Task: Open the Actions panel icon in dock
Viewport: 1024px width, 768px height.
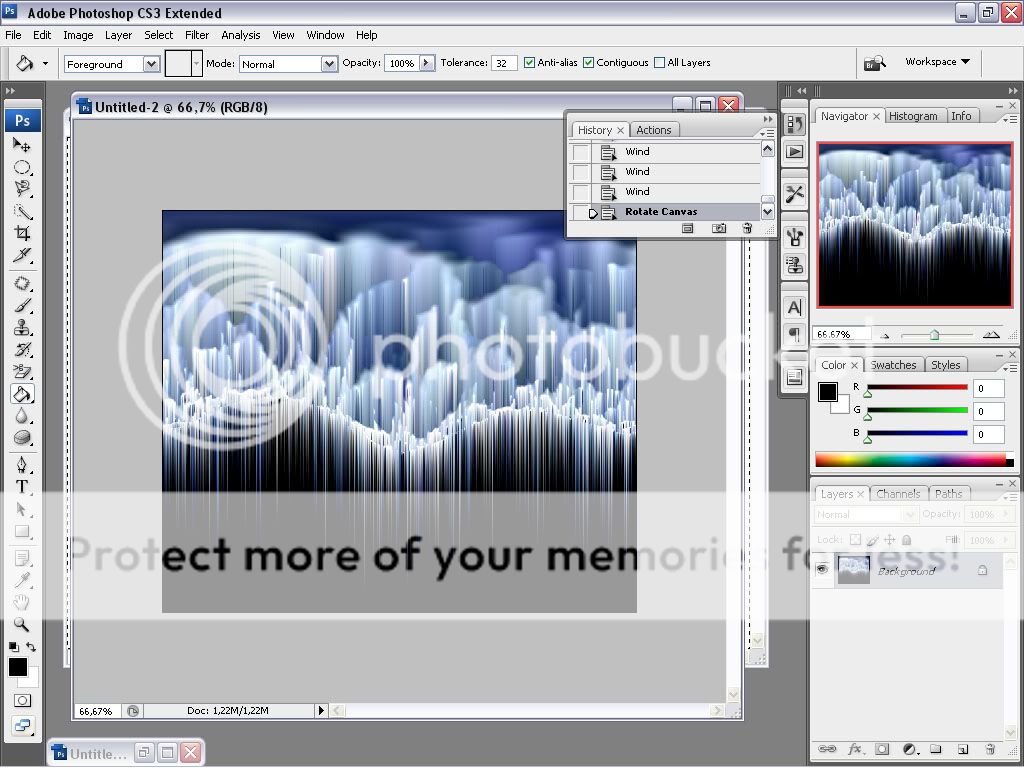Action: pyautogui.click(x=794, y=152)
